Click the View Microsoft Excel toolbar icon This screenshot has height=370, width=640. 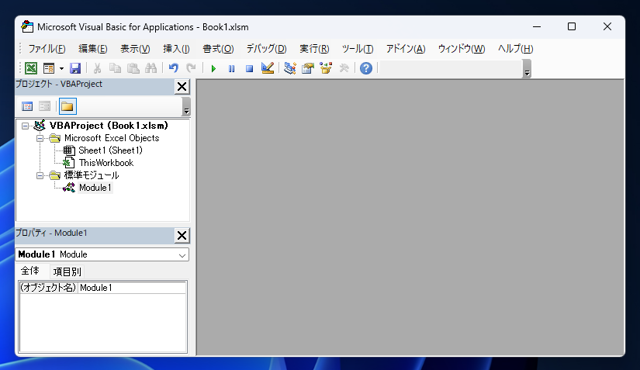(31, 68)
